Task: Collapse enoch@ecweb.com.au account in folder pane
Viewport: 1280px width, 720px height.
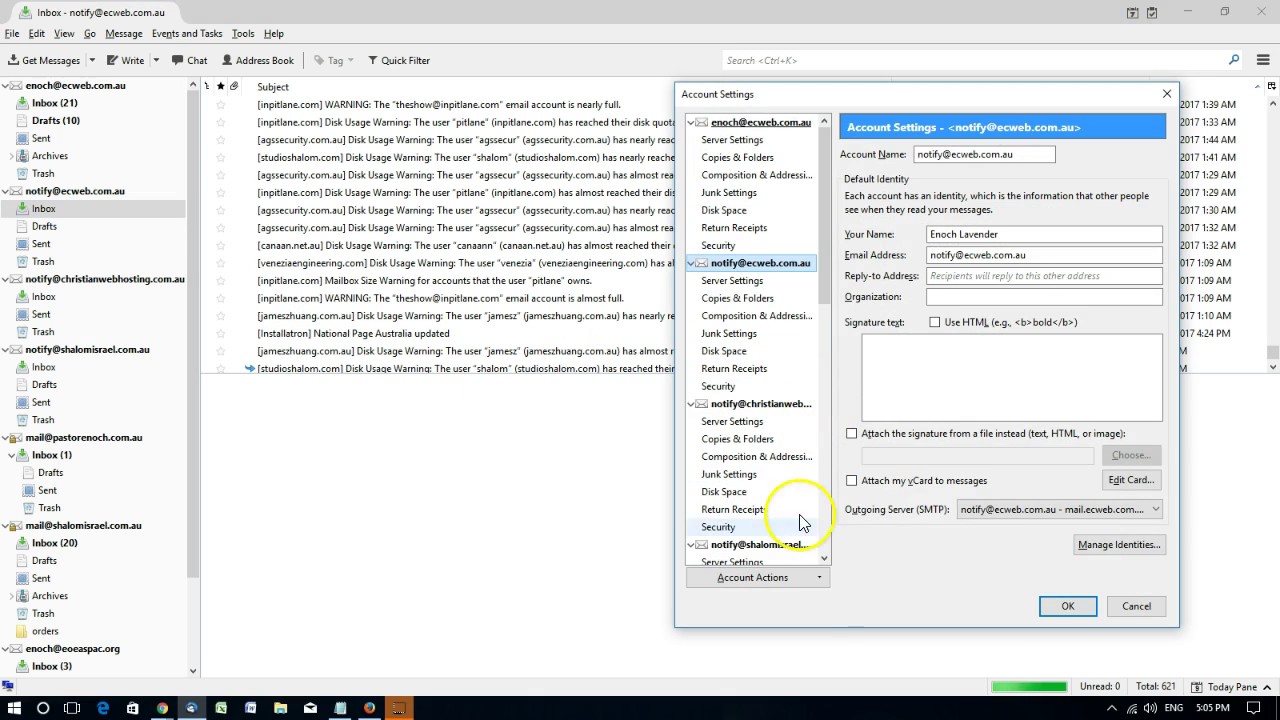Action: pos(5,86)
